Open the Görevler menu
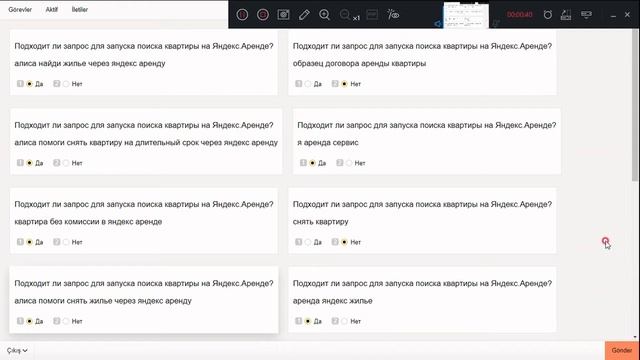 (x=20, y=9)
